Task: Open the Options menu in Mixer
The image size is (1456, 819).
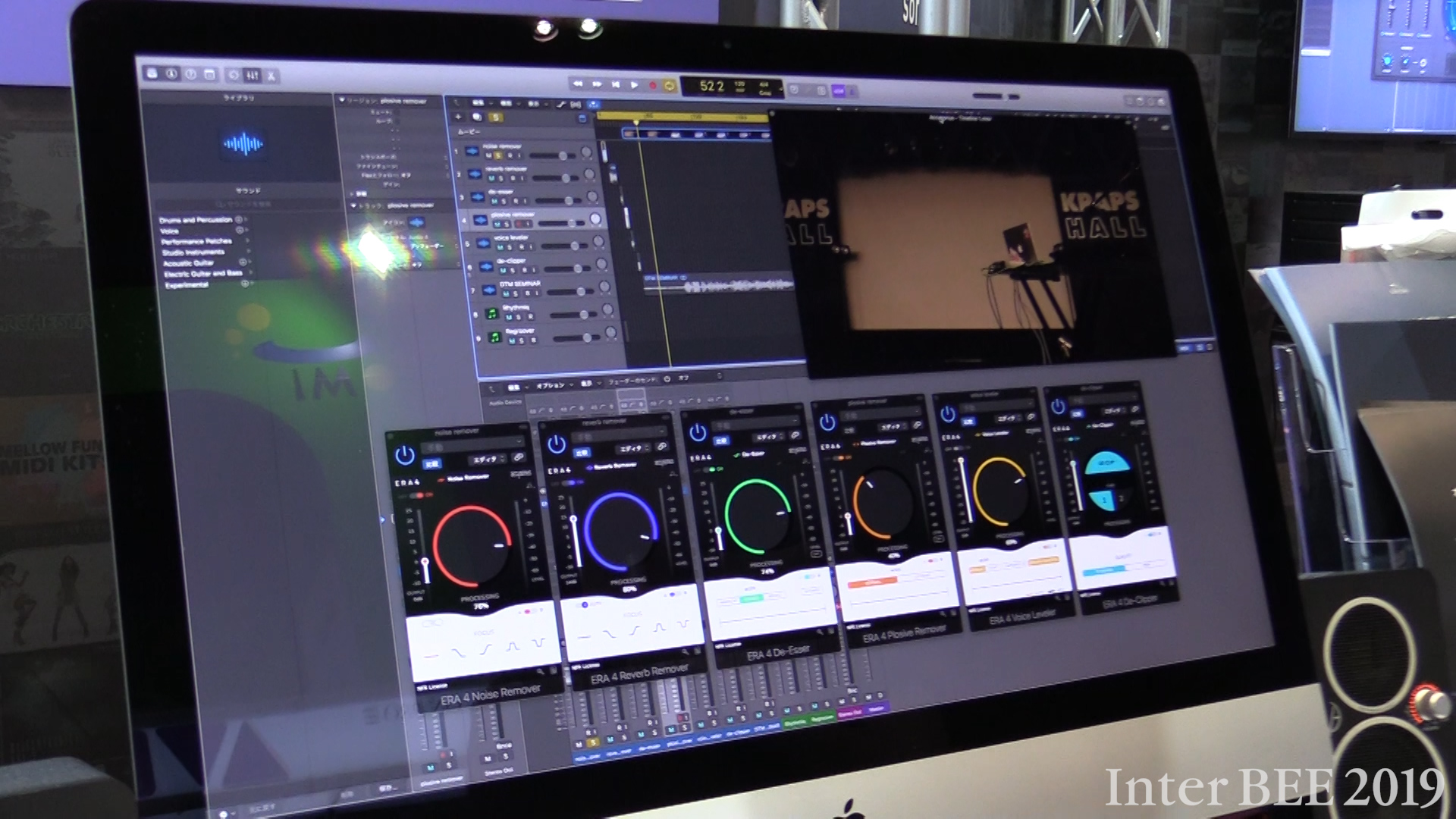Action: 551,386
